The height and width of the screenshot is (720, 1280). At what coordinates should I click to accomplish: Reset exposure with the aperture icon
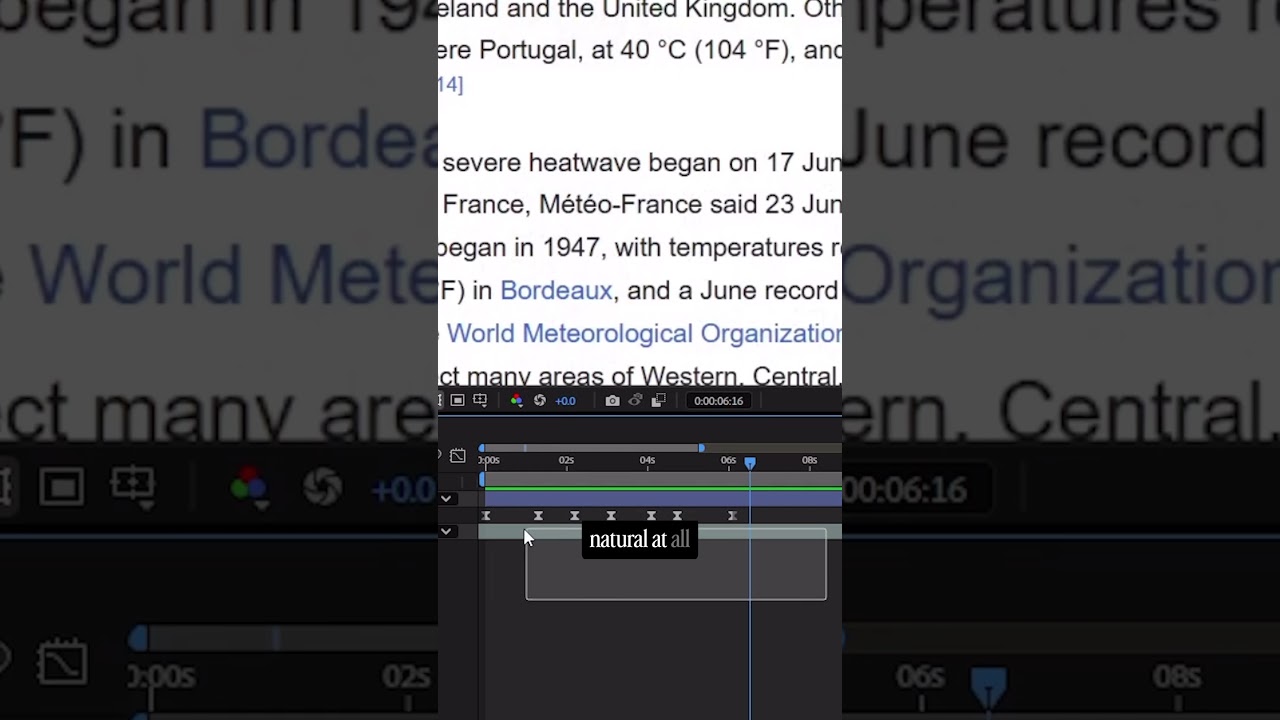click(x=540, y=400)
